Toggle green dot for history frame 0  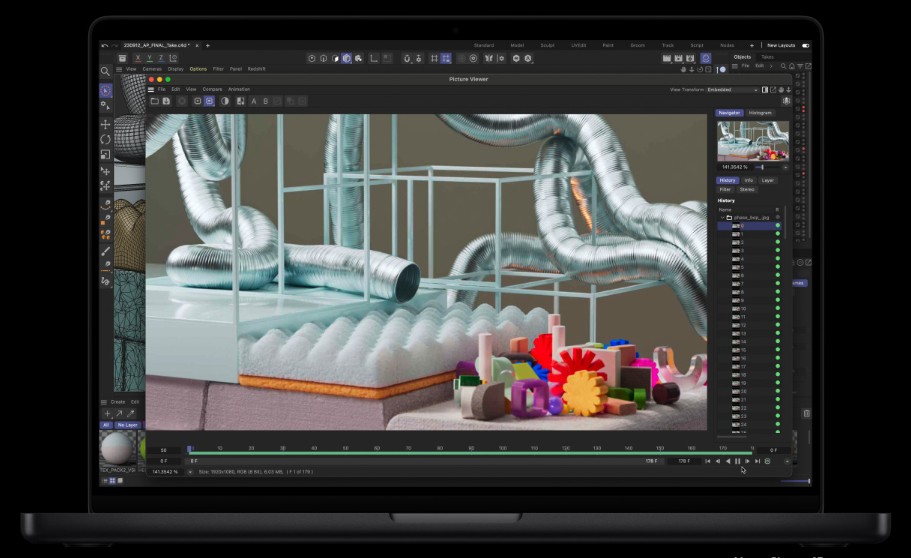(x=777, y=226)
